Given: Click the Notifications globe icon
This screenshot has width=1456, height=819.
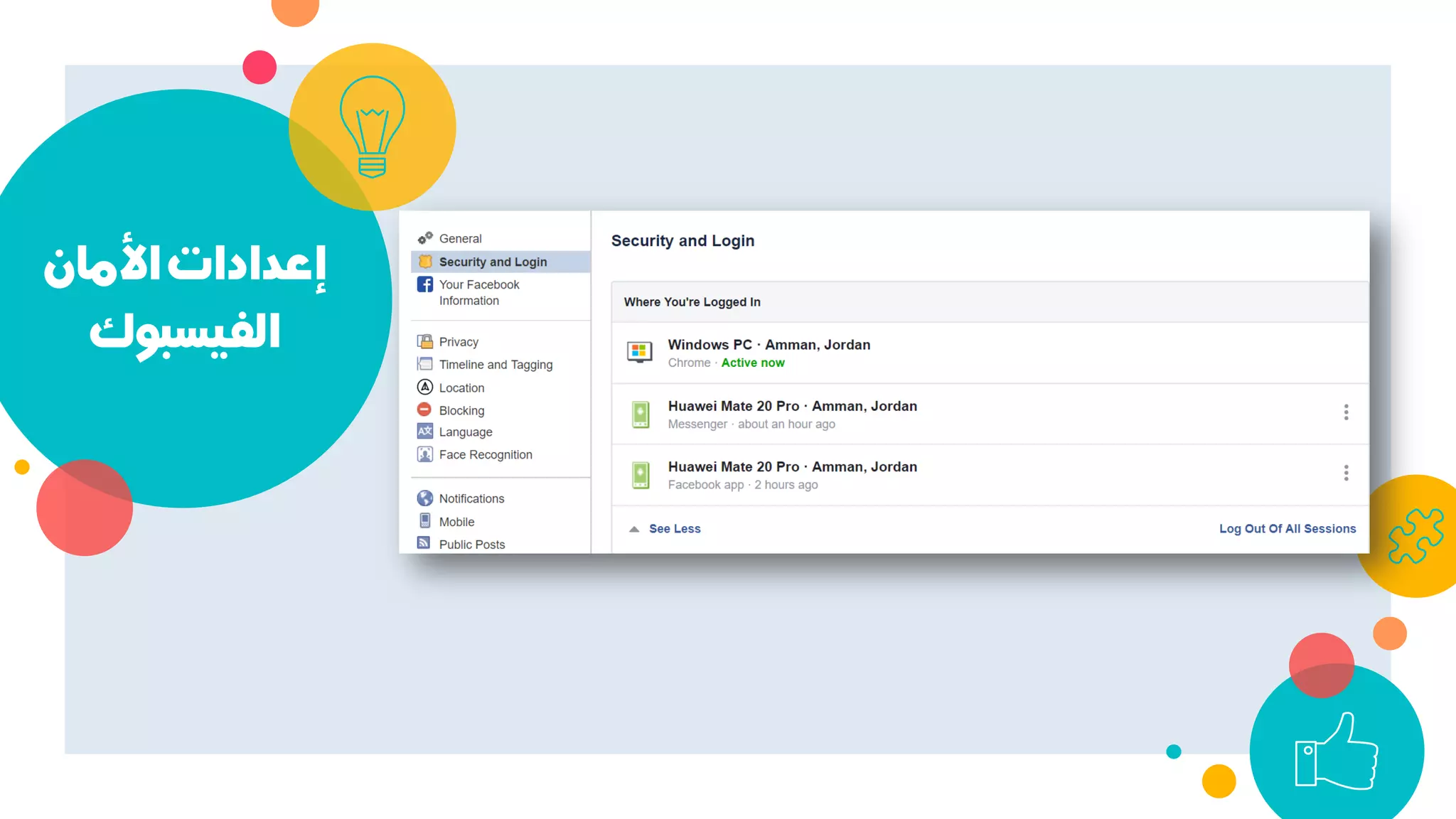Looking at the screenshot, I should point(425,498).
